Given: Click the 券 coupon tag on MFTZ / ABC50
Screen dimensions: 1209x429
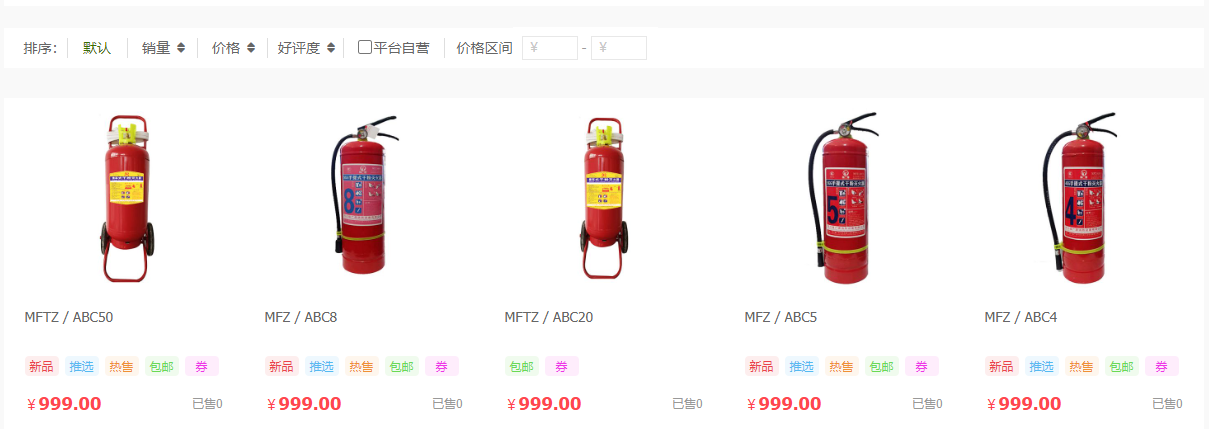Looking at the screenshot, I should click(x=202, y=367).
